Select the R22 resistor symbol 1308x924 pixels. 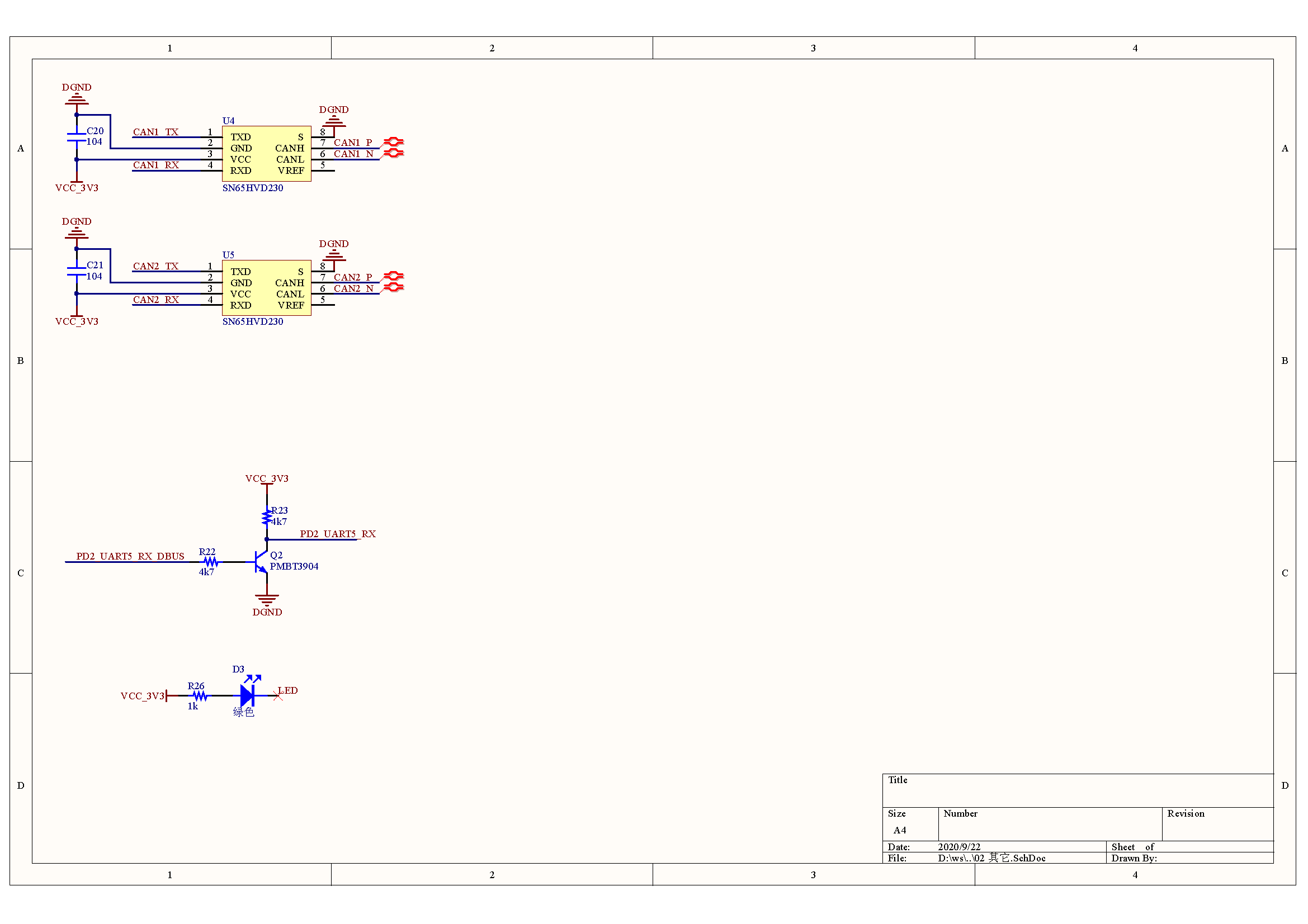click(x=211, y=562)
